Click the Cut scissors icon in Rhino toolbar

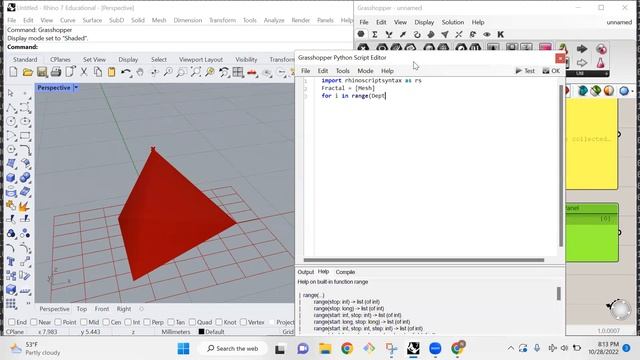(84, 72)
